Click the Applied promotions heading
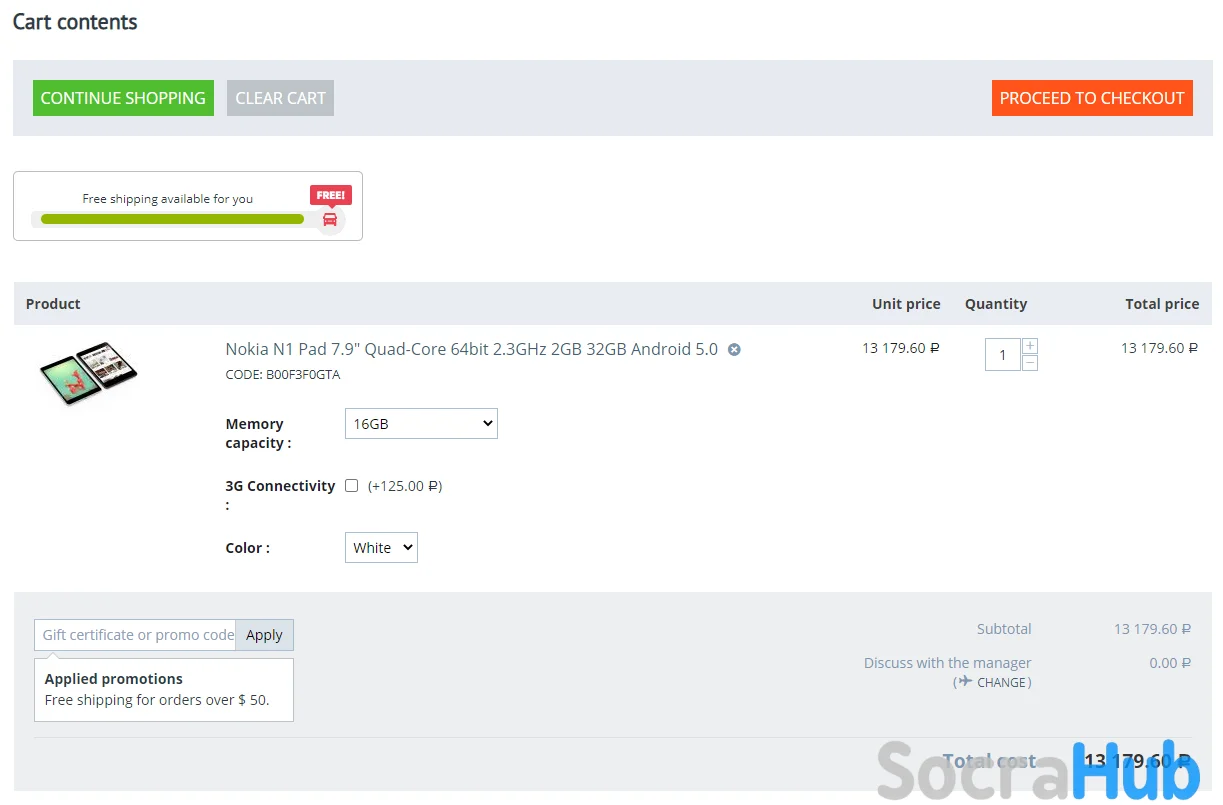Screen dimensions: 1223x805 pyautogui.click(x=114, y=679)
